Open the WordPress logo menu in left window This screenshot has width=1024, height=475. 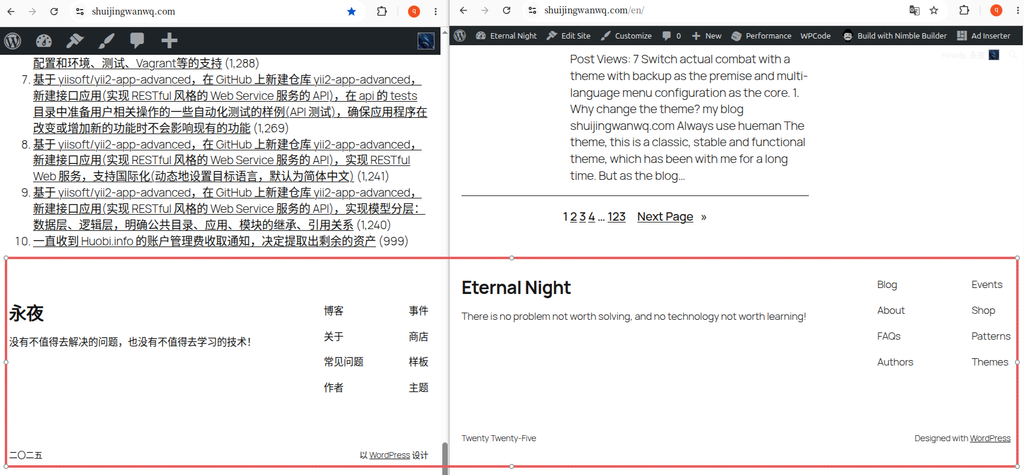coord(12,41)
